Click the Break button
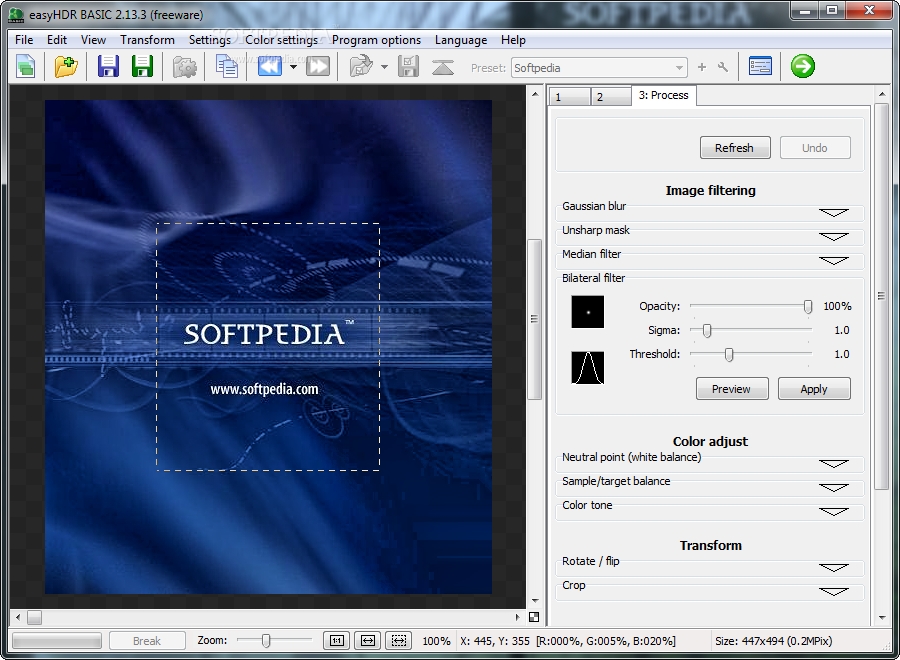 click(x=147, y=640)
